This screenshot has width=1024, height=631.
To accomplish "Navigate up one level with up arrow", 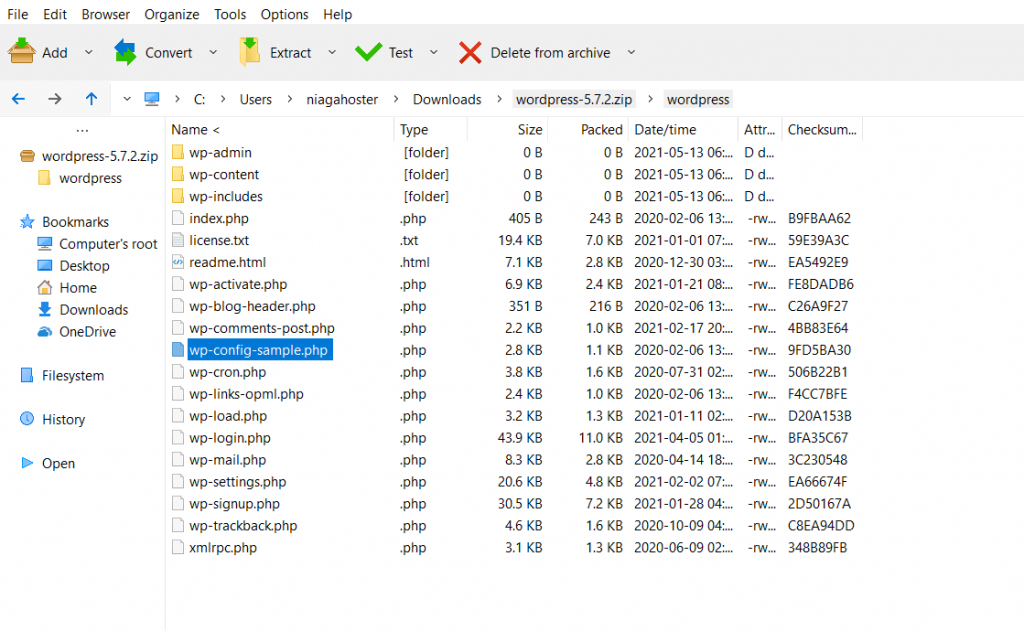I will pos(91,99).
